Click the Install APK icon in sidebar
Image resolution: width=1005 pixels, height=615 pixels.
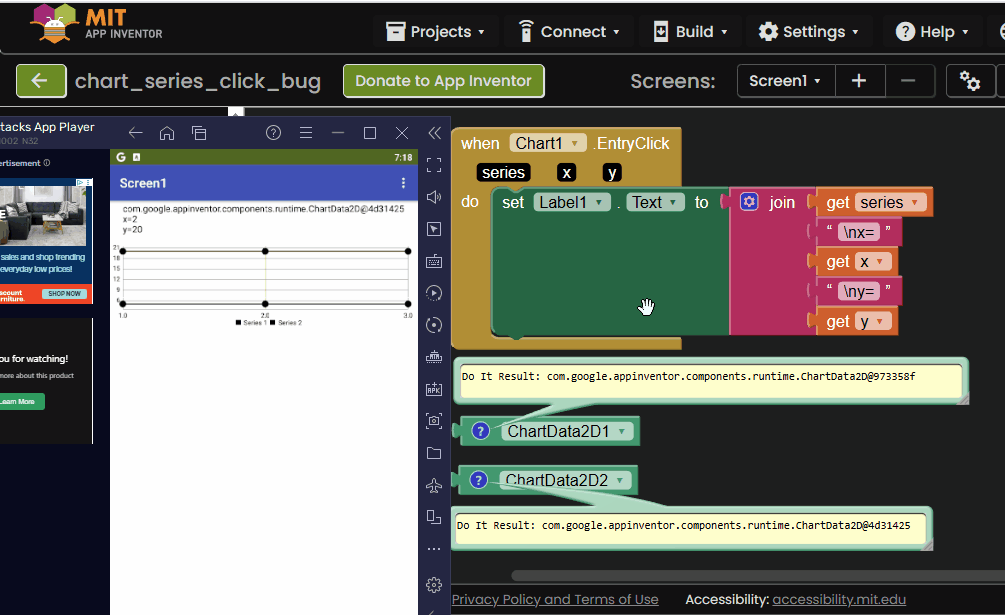coord(434,389)
